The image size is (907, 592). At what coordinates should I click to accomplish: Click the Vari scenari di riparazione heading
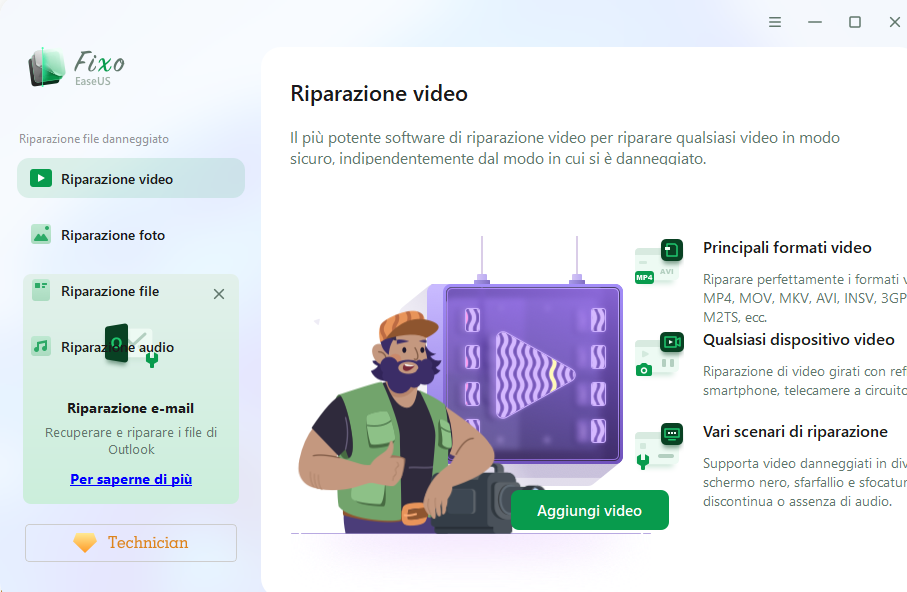795,432
